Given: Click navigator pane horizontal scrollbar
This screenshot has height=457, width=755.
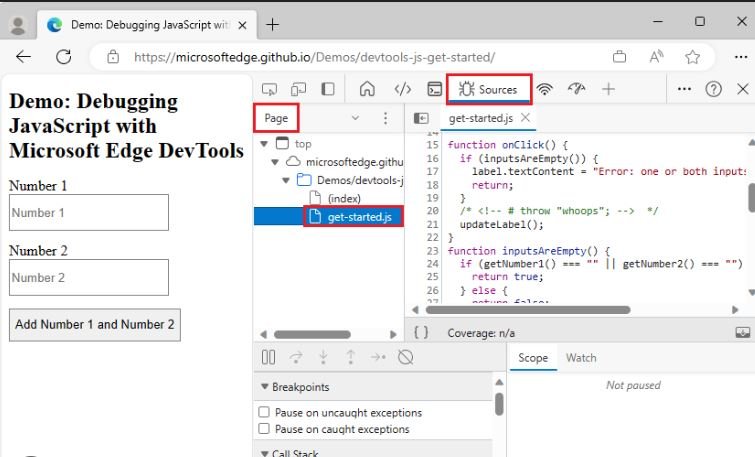Looking at the screenshot, I should (312, 334).
